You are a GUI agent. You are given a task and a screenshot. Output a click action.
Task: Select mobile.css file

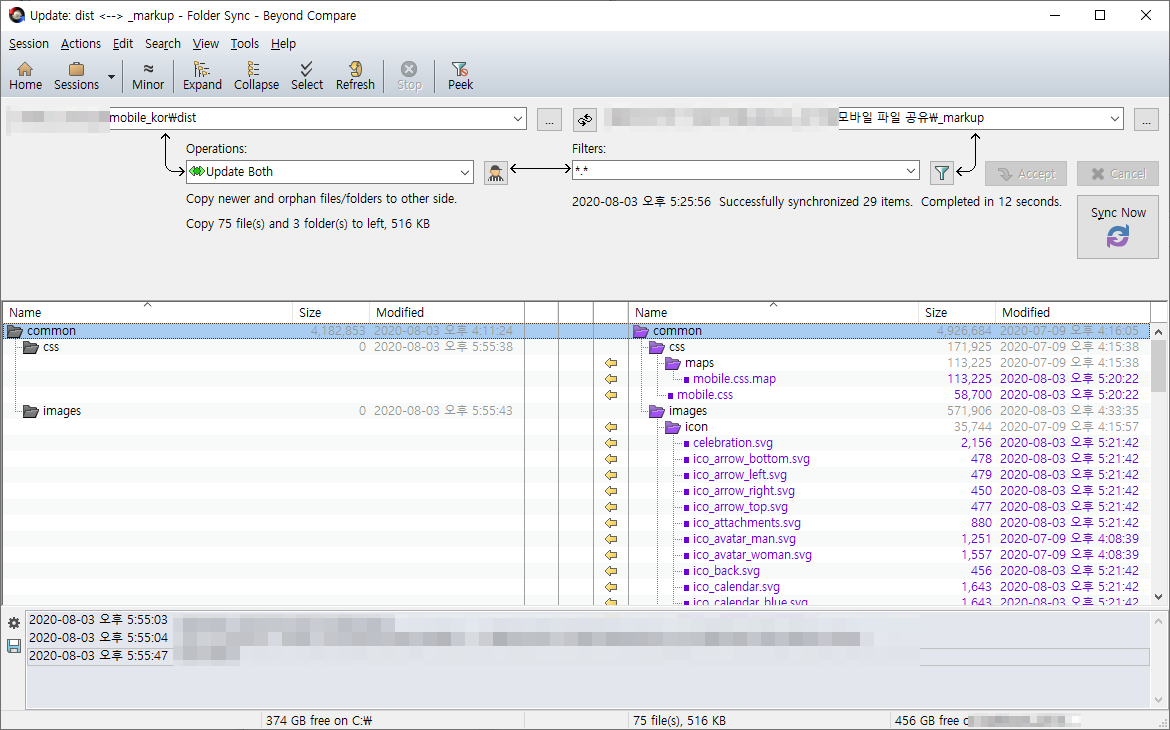tap(705, 395)
